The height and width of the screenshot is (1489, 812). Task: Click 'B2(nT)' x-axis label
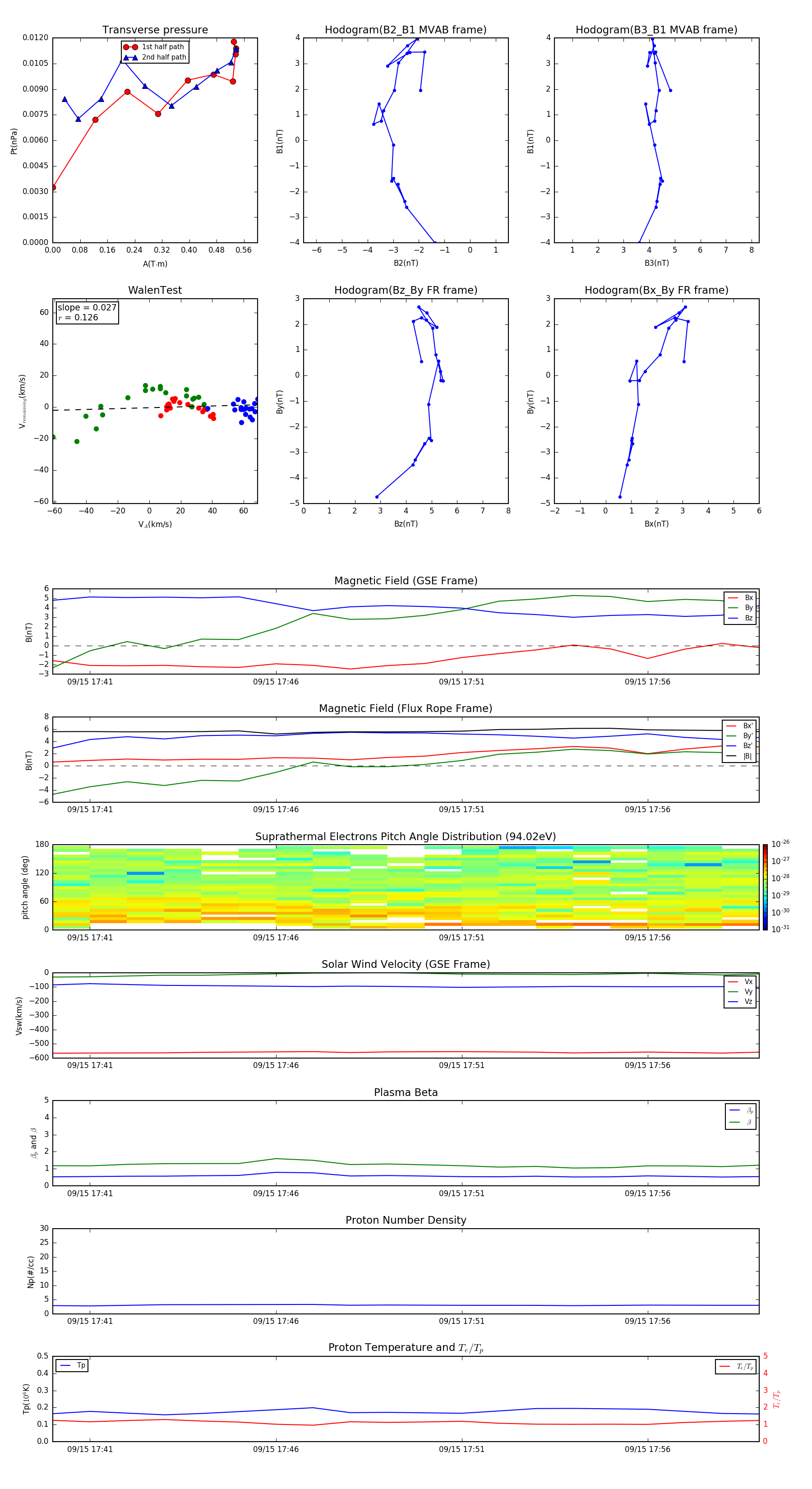pyautogui.click(x=406, y=263)
